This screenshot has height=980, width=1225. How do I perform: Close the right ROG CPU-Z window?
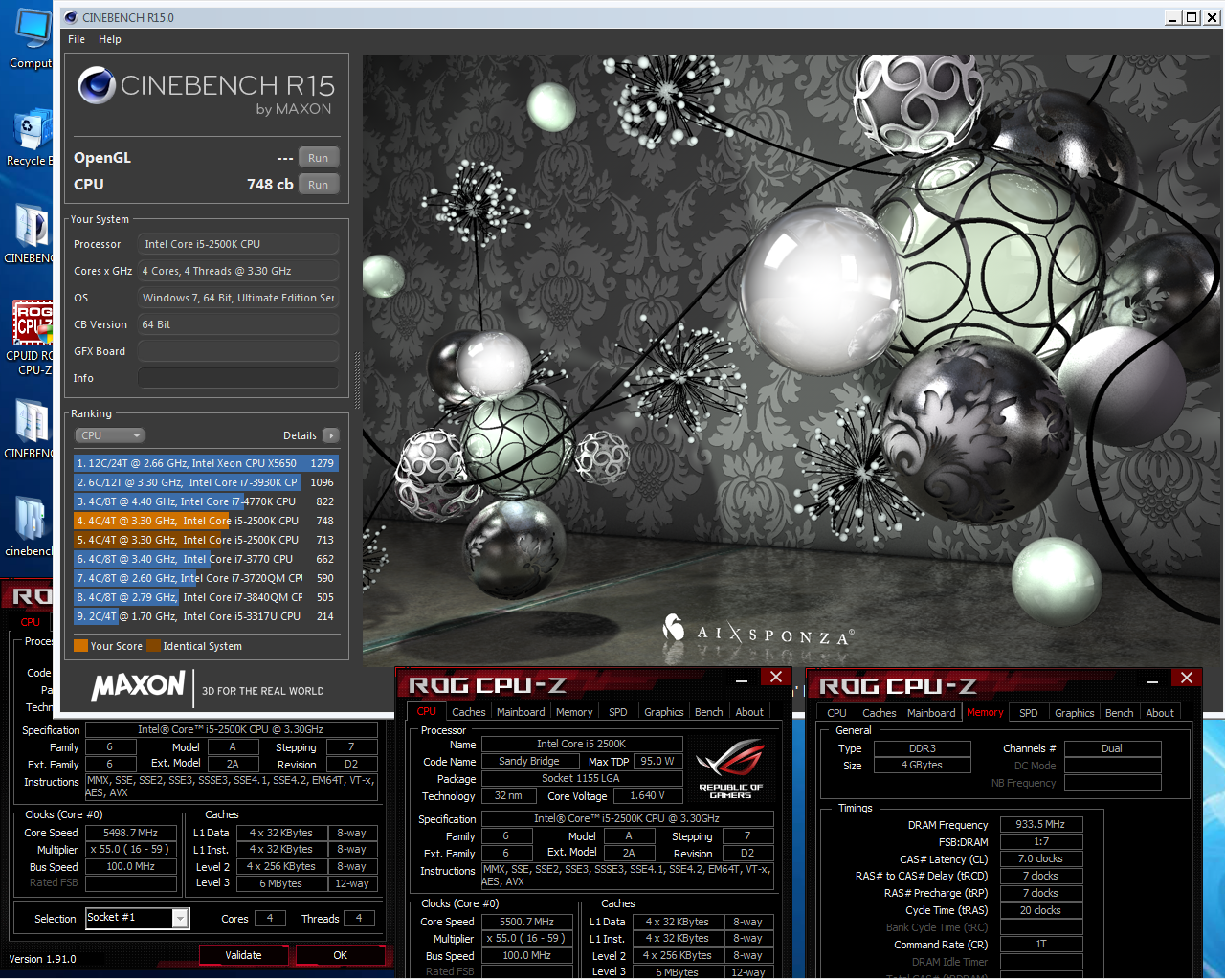pyautogui.click(x=1187, y=678)
